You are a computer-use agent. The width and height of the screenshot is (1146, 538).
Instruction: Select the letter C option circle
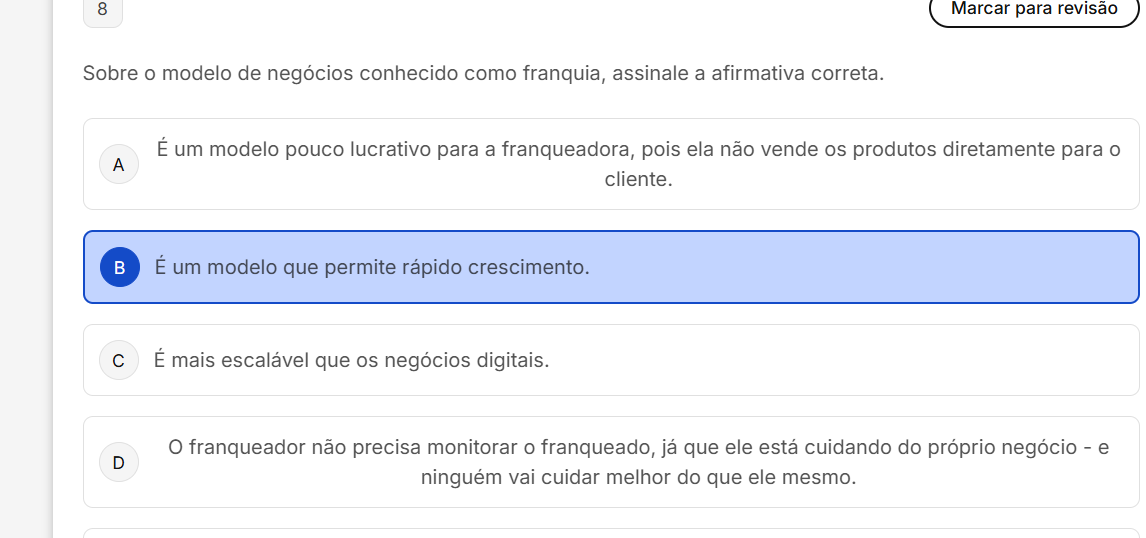coord(119,360)
